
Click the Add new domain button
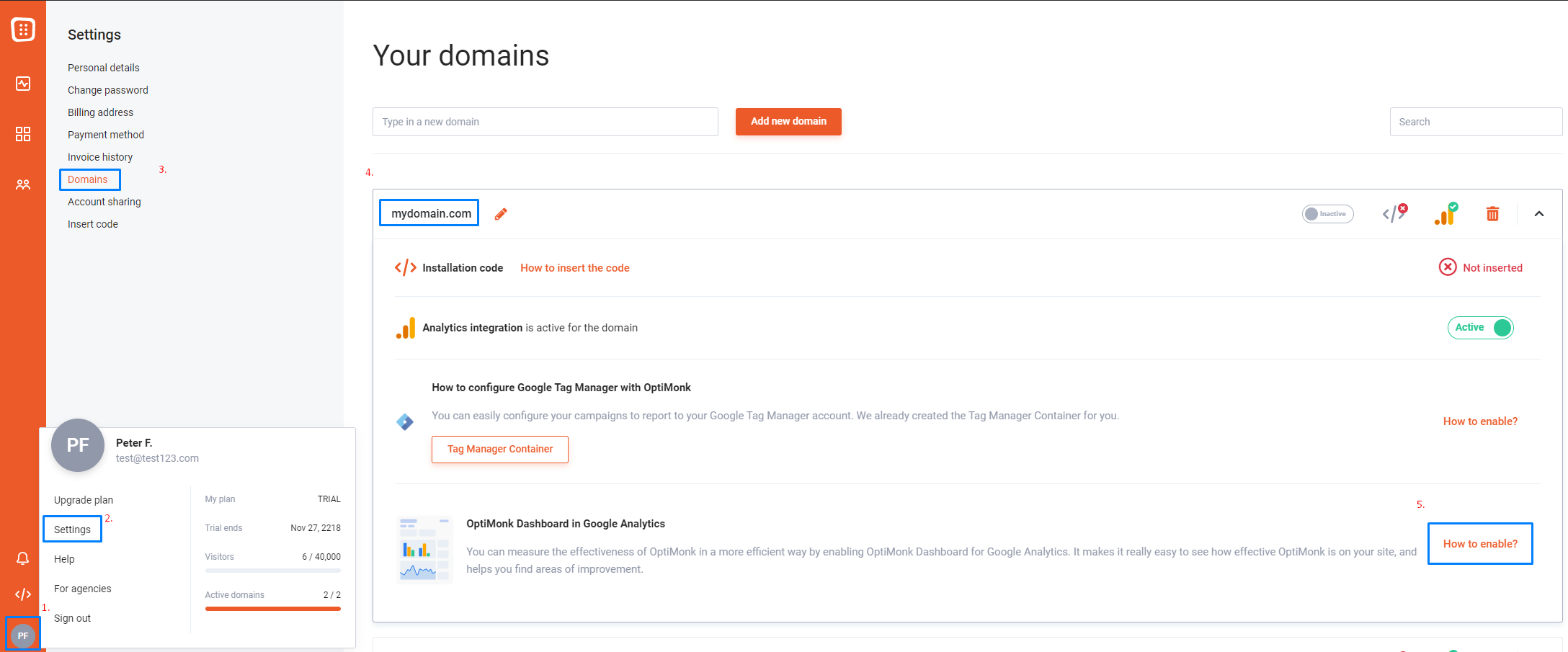pyautogui.click(x=788, y=122)
